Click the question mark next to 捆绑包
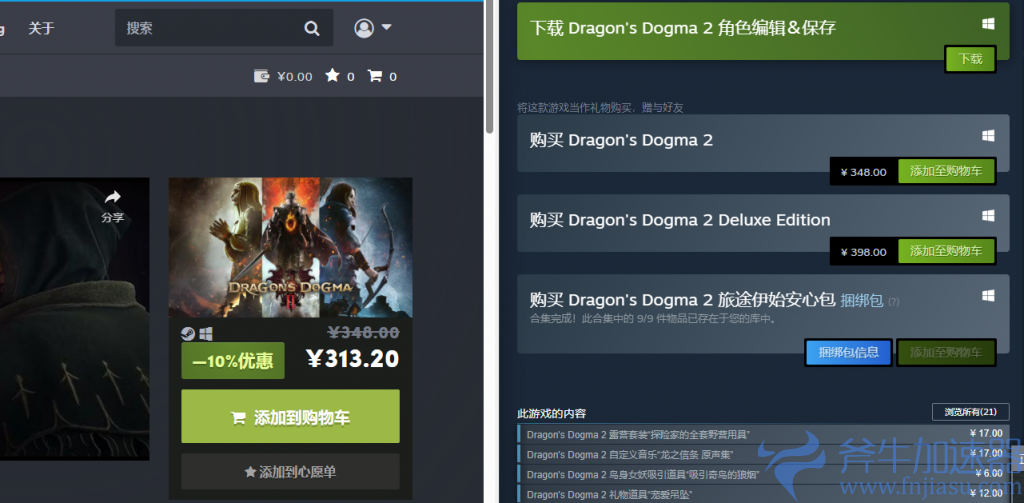 point(893,301)
